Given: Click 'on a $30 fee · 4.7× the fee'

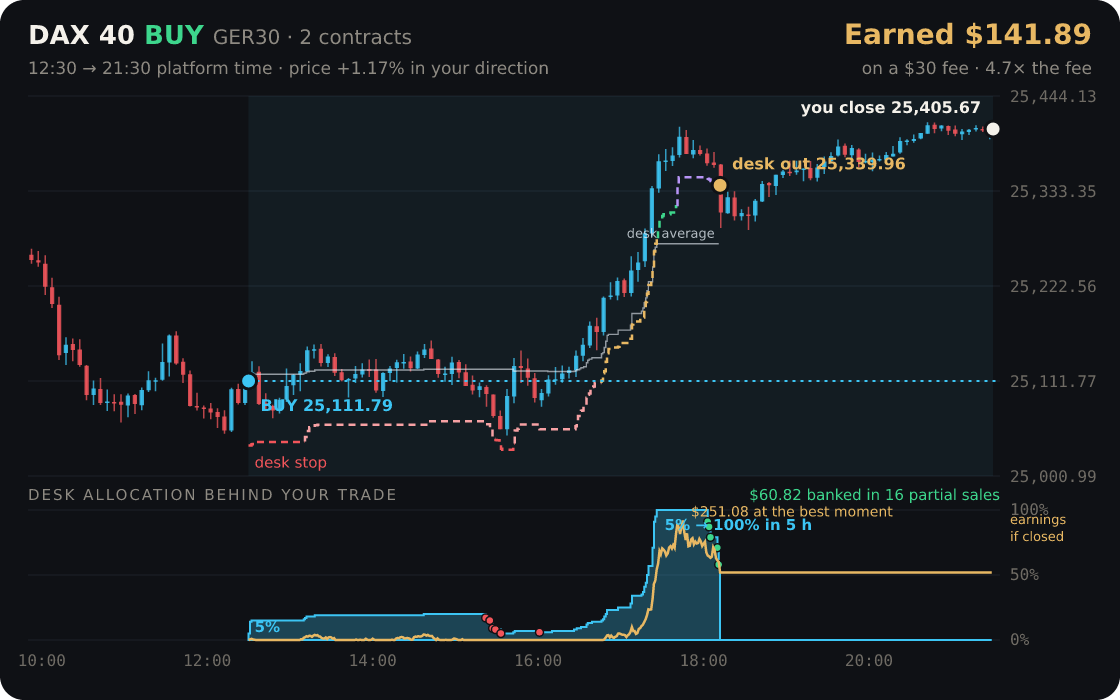Looking at the screenshot, I should (976, 69).
